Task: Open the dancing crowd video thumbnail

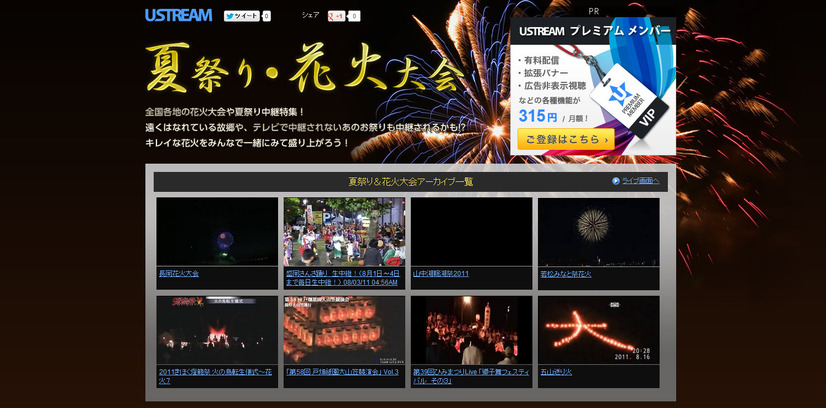Action: 345,232
